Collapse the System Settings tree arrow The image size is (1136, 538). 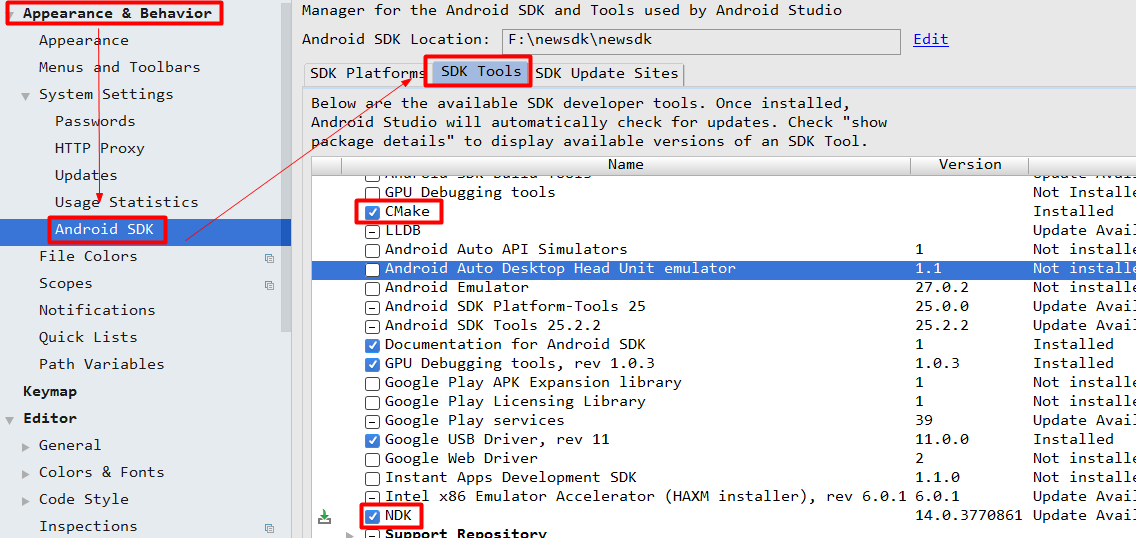click(x=26, y=96)
